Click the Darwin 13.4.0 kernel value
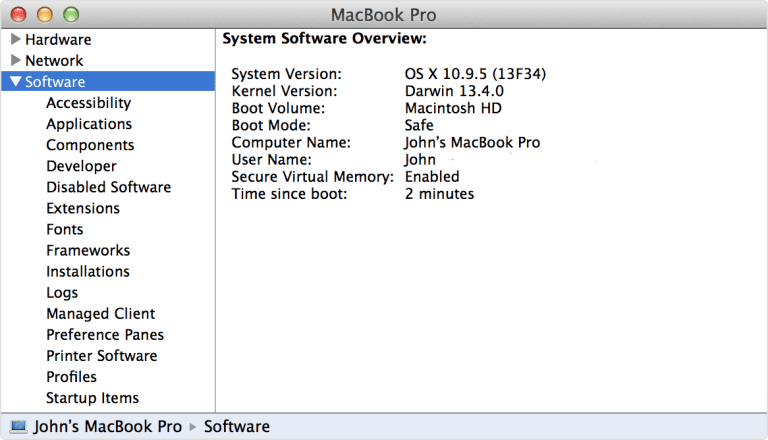Viewport: 768px width, 440px height. [x=454, y=91]
